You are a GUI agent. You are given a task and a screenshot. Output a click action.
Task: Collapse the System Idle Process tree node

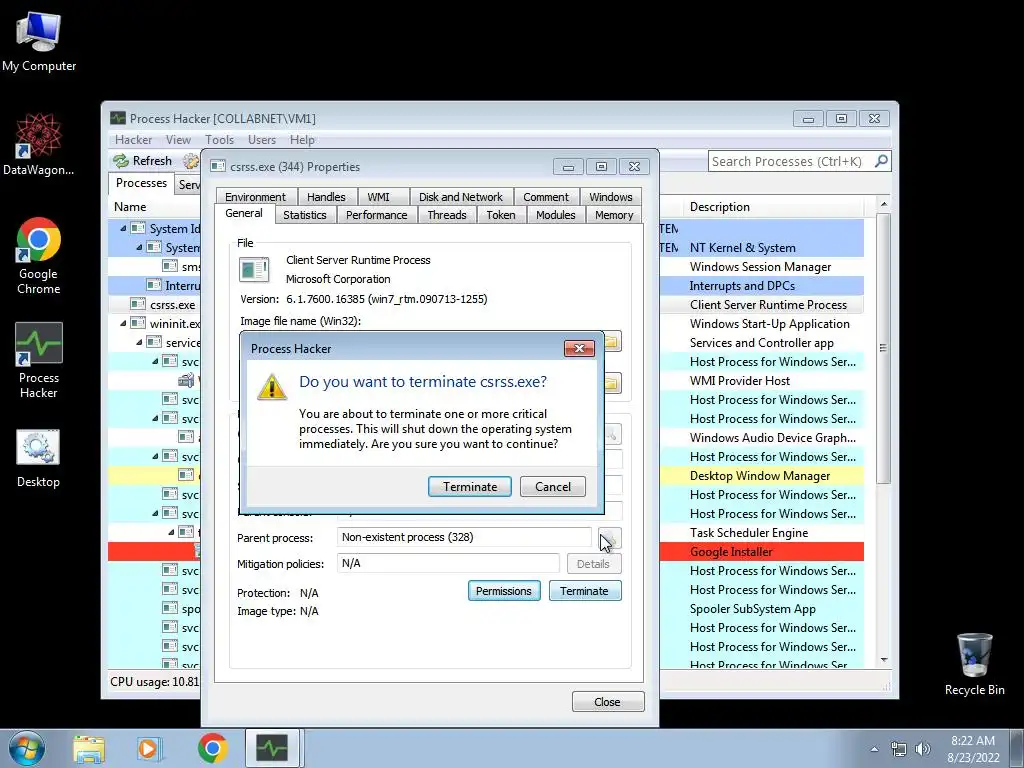coord(123,229)
